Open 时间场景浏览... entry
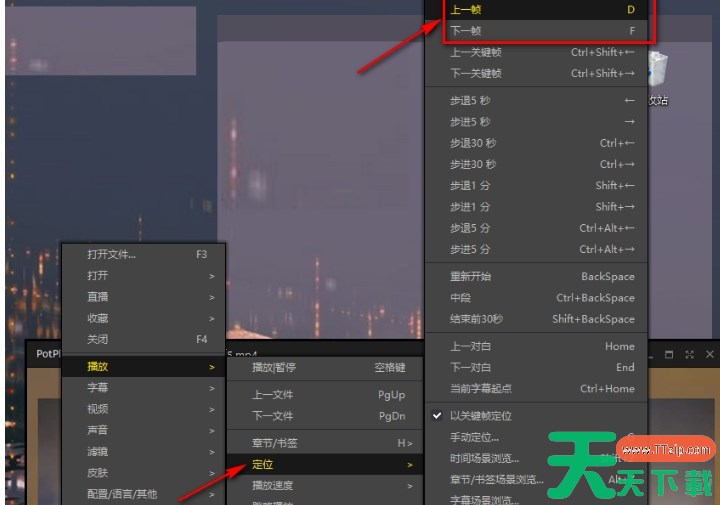The image size is (720, 505). click(x=536, y=458)
